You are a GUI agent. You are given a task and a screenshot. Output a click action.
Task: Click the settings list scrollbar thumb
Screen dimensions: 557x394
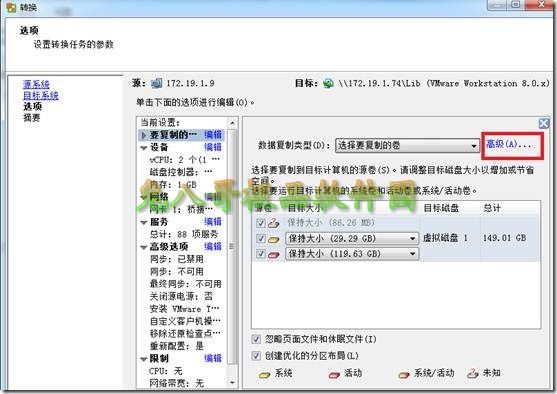pos(232,246)
